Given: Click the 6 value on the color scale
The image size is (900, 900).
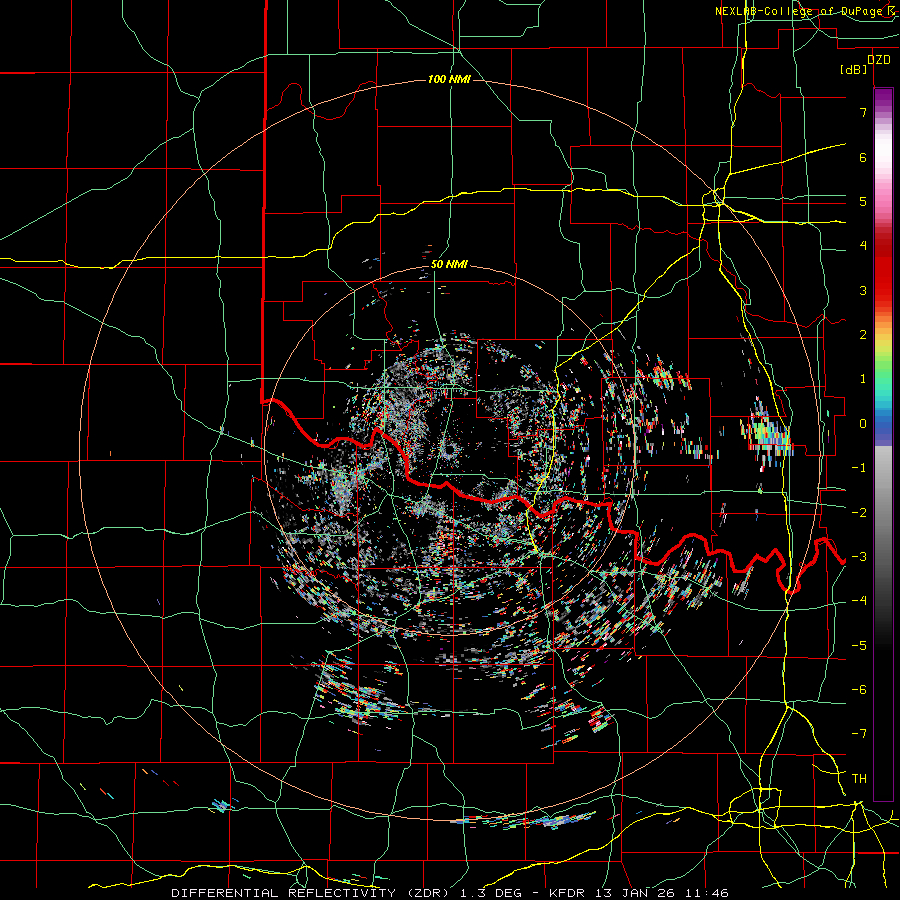Looking at the screenshot, I should click(863, 157).
